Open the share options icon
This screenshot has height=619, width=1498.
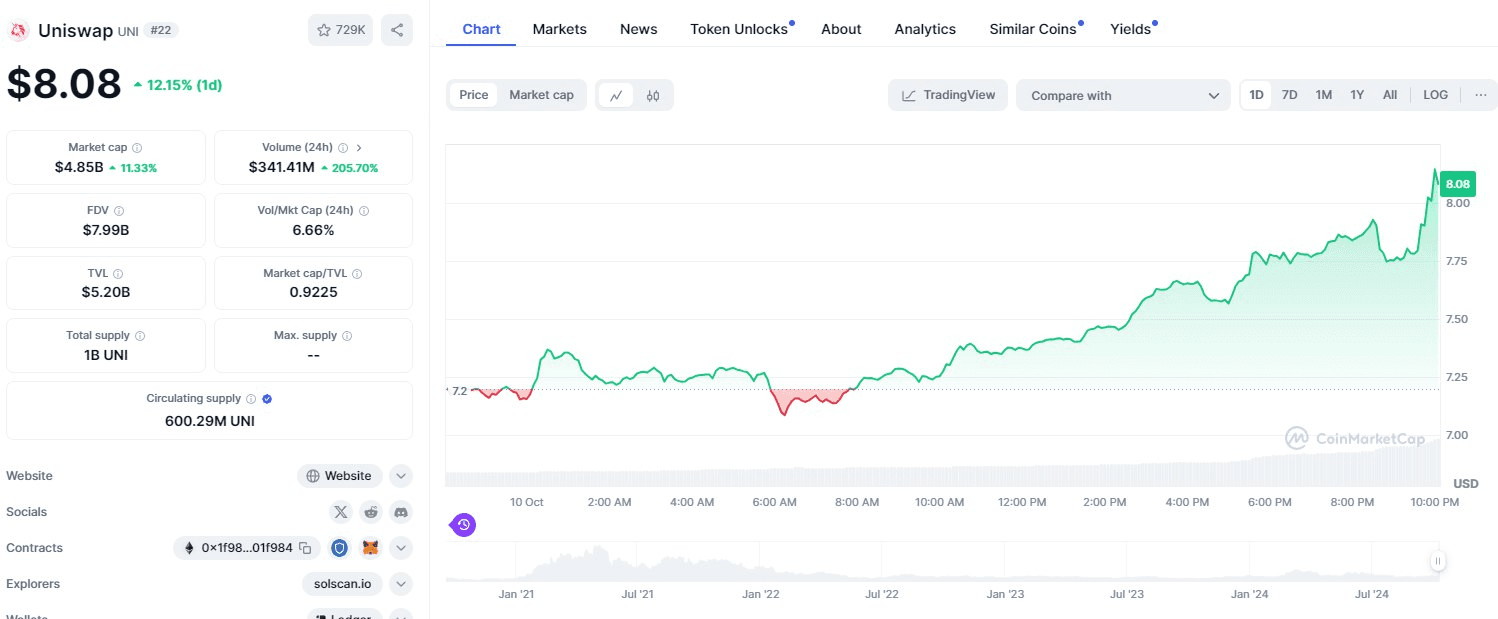(x=397, y=30)
